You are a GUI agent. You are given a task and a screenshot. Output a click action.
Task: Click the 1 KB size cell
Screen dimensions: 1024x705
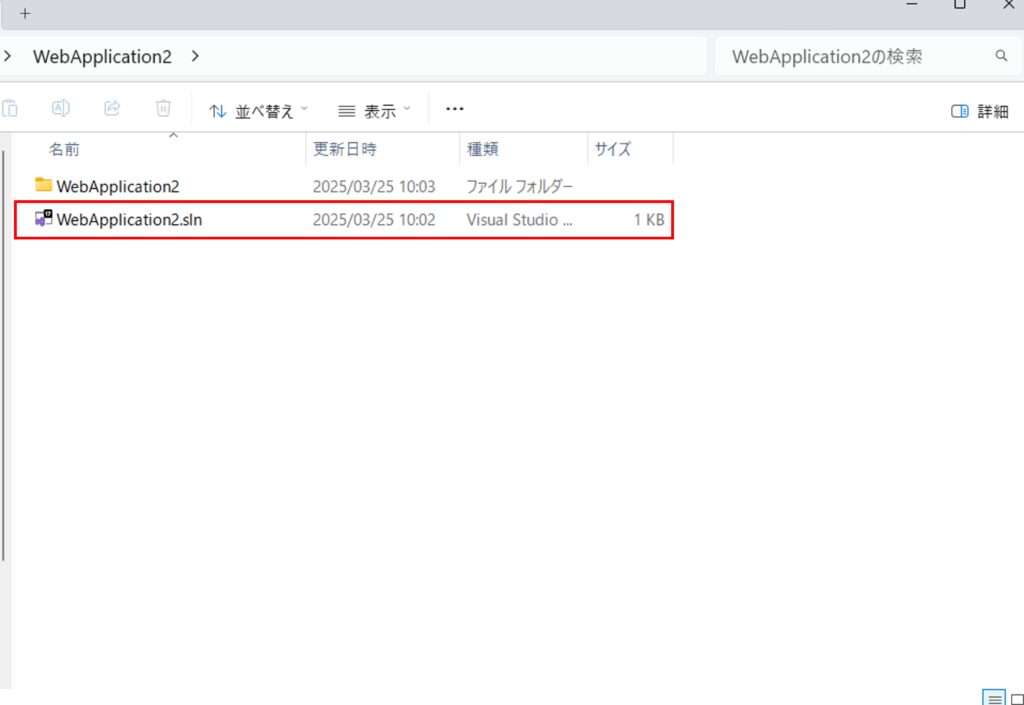tap(648, 220)
